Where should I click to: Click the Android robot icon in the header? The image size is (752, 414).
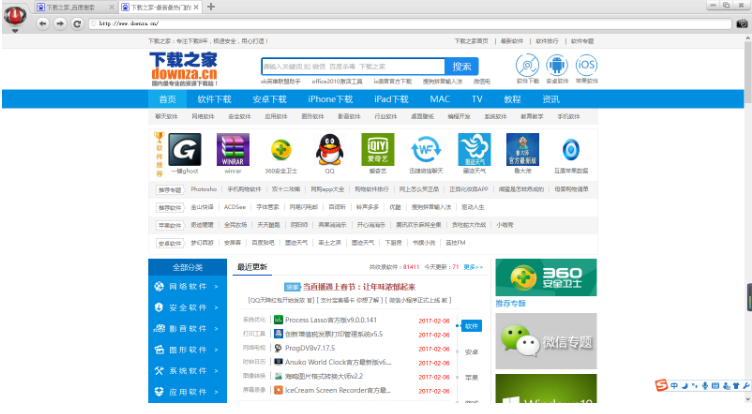557,65
